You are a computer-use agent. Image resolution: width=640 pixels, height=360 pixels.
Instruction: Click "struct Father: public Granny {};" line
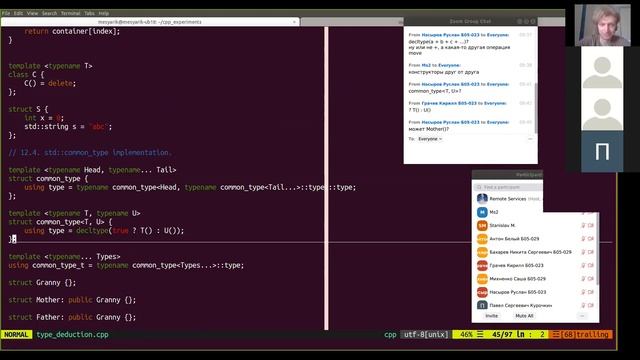pyautogui.click(x=72, y=317)
